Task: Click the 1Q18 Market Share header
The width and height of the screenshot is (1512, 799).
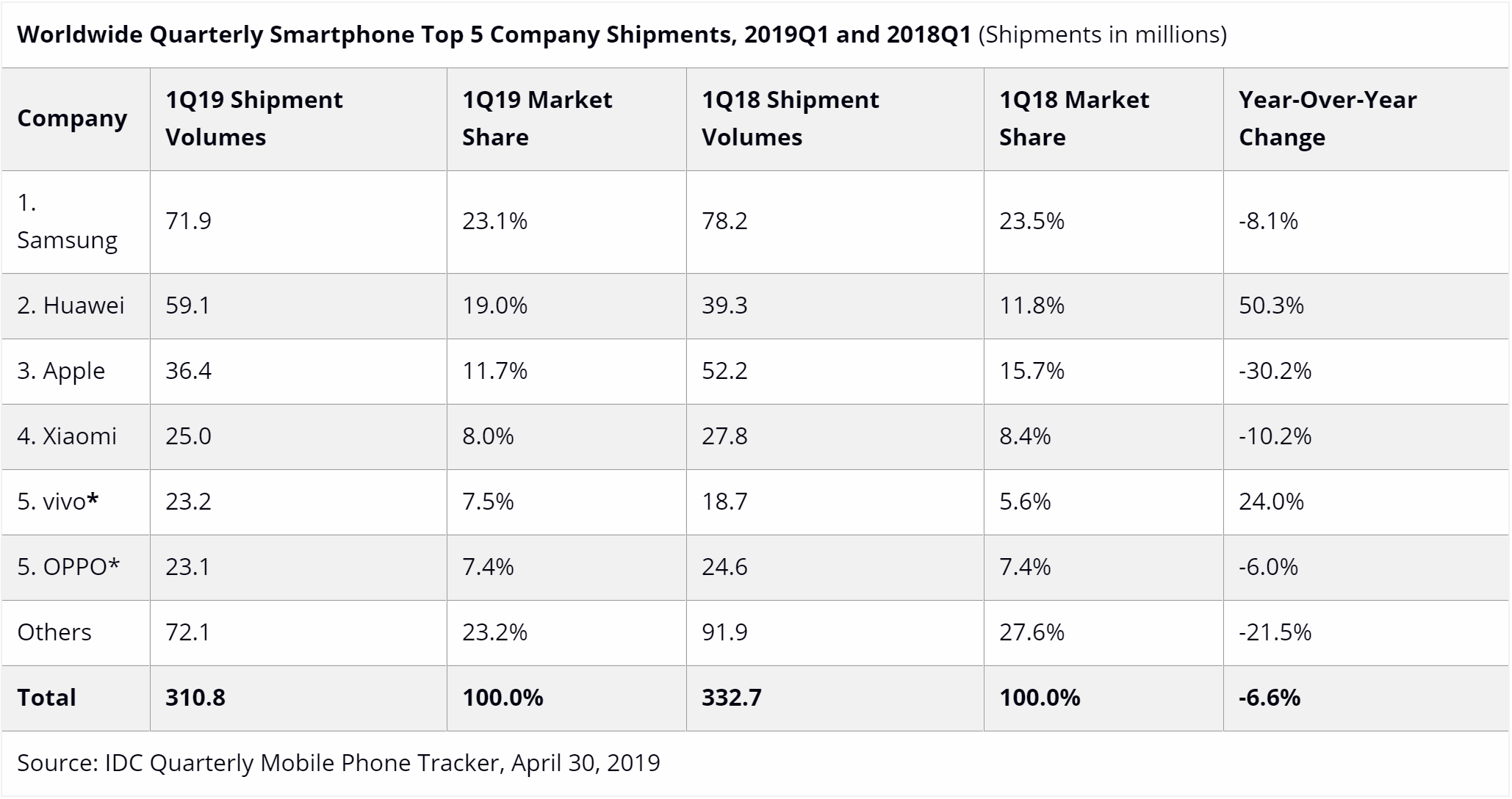Action: tap(1073, 118)
